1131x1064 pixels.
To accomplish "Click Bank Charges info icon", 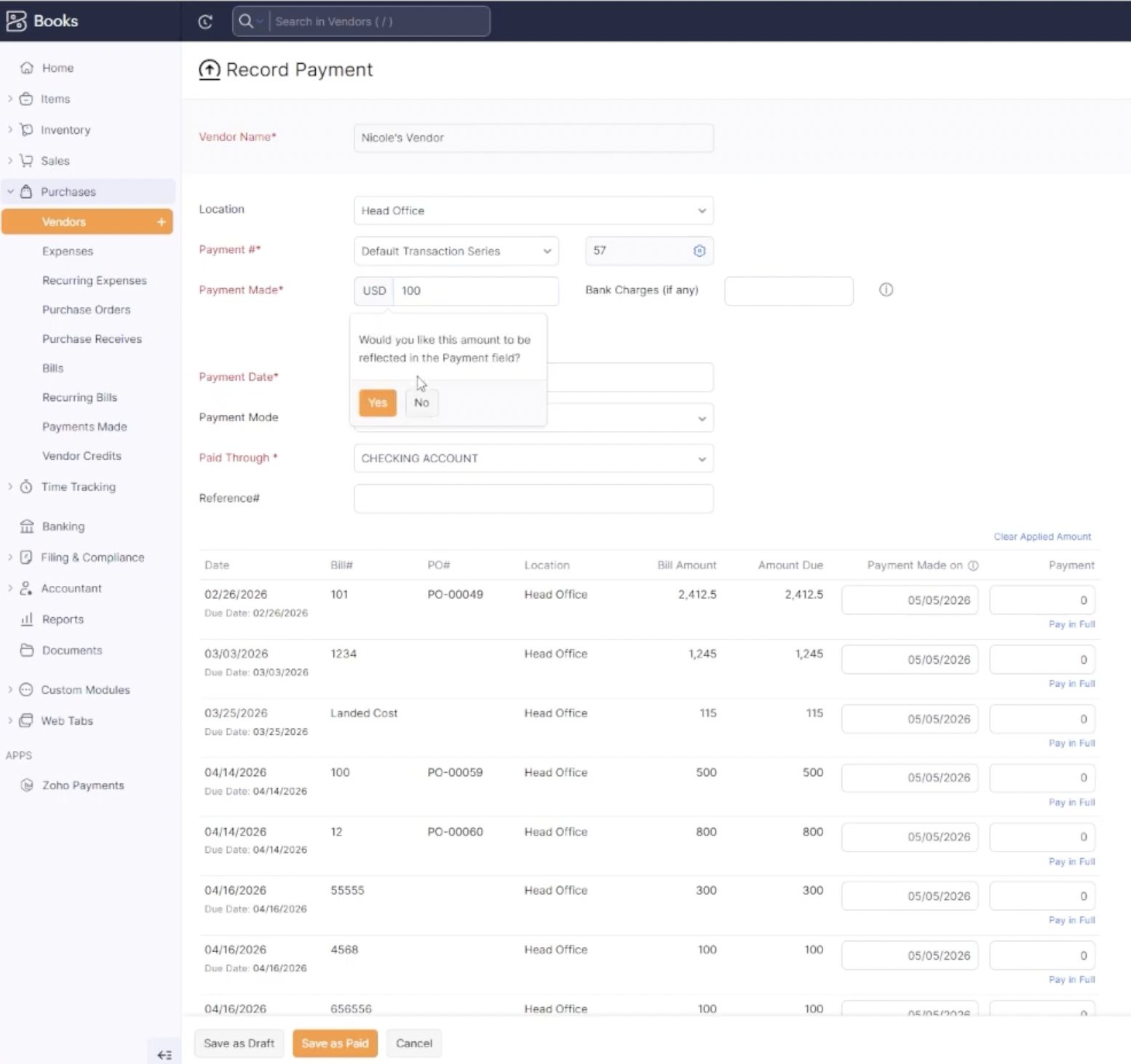I will pos(886,290).
